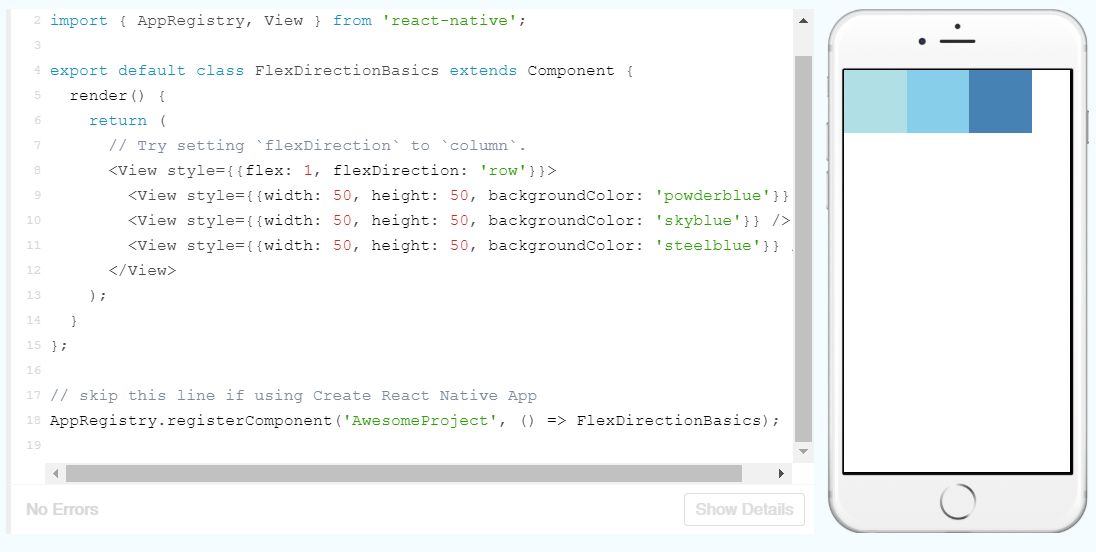The width and height of the screenshot is (1096, 552).
Task: Tap the powderblue square in the preview
Action: tap(875, 101)
